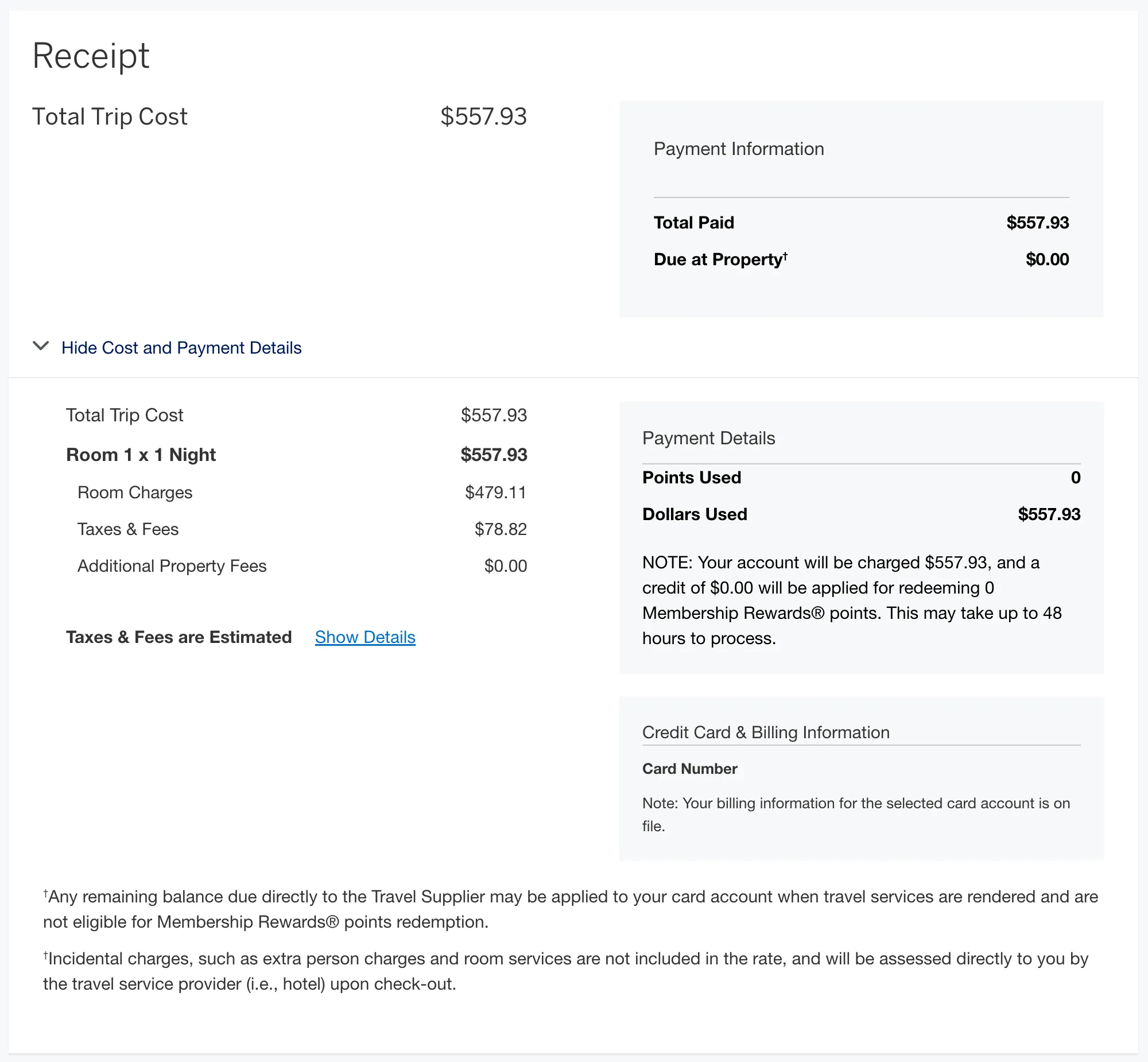Click the Taxes & Fees are Estimated label

[x=179, y=637]
